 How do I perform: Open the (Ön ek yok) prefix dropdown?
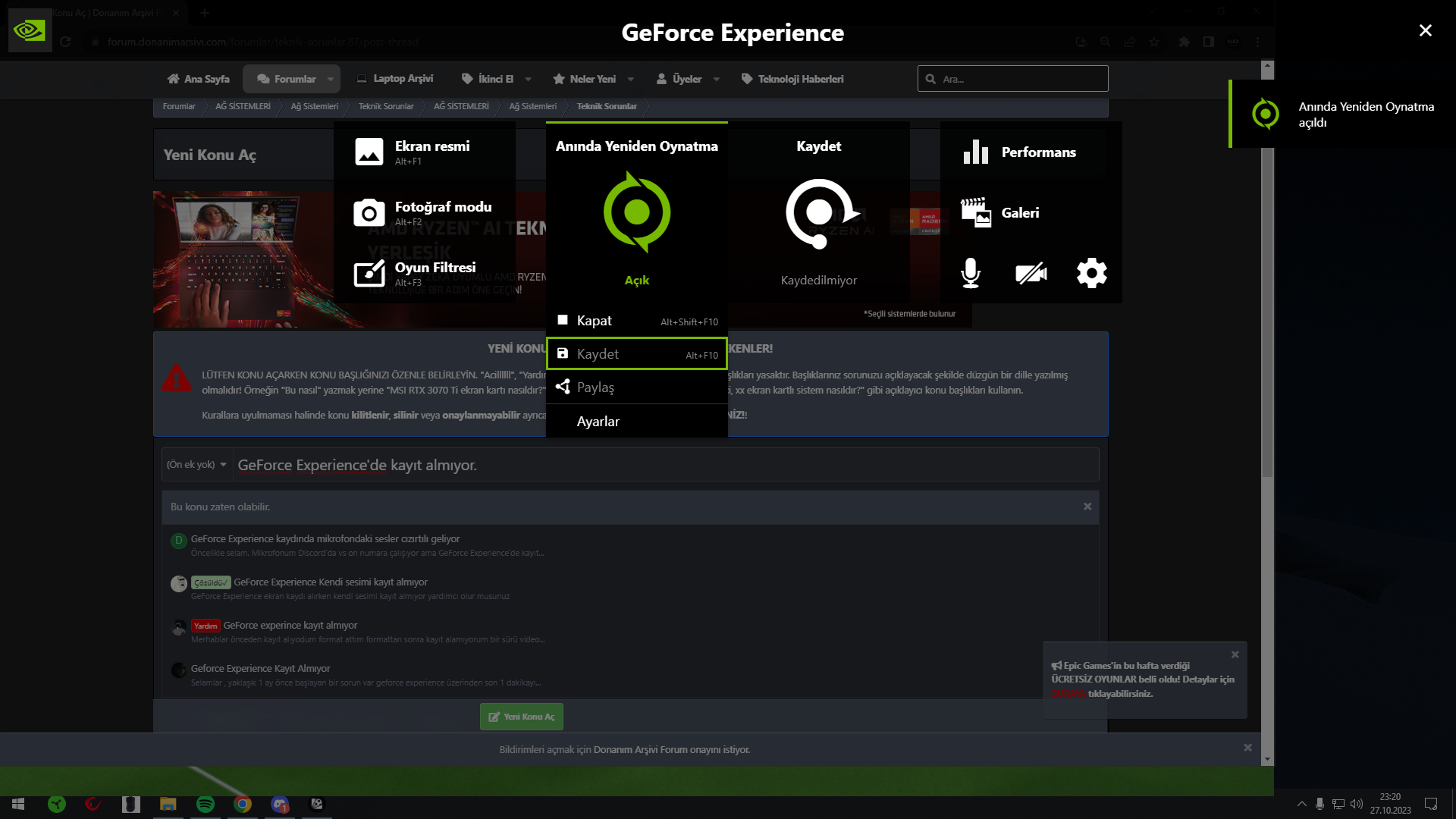click(197, 465)
